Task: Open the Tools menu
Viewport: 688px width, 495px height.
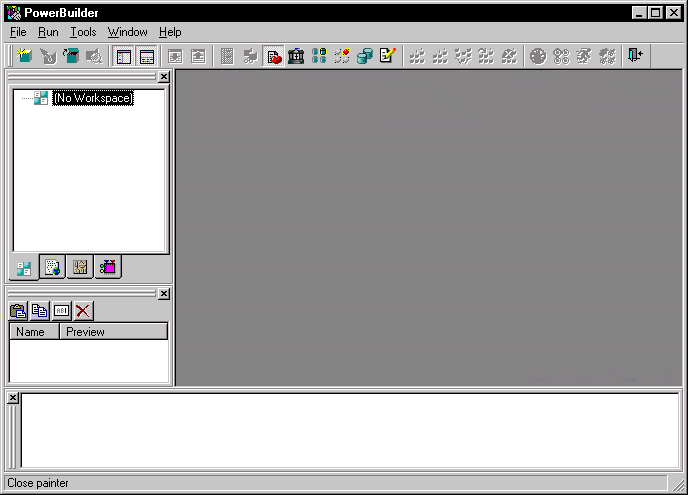Action: (83, 32)
